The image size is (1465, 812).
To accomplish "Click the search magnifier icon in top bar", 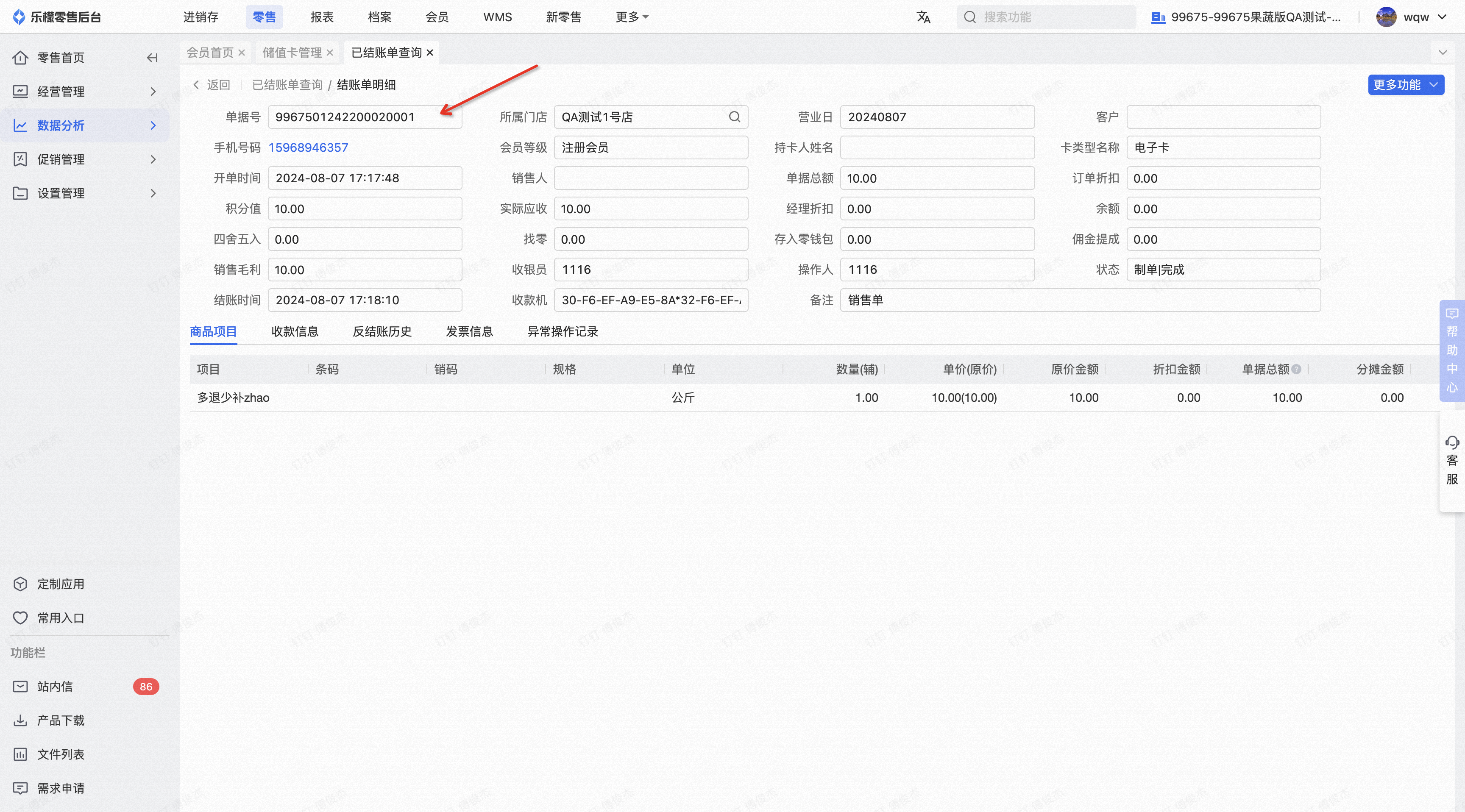I will pyautogui.click(x=970, y=17).
